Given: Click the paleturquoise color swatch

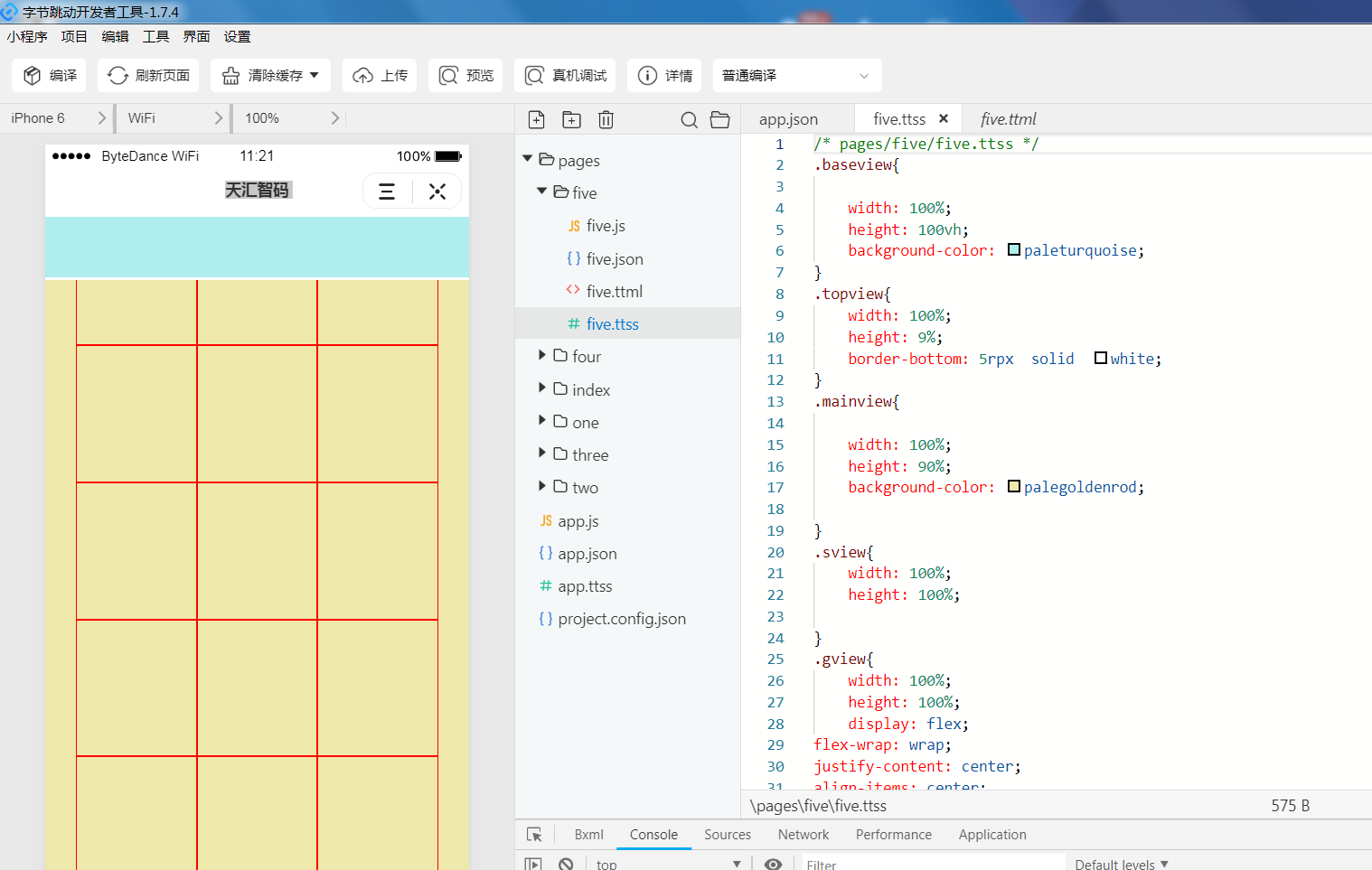Looking at the screenshot, I should click(x=1014, y=250).
